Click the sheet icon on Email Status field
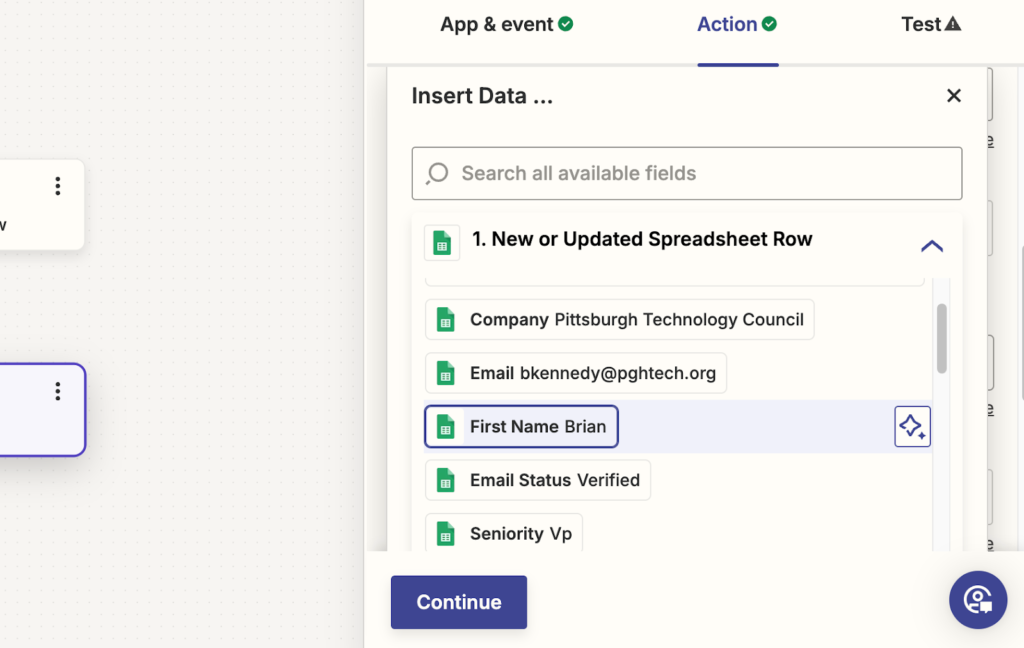Viewport: 1024px width, 648px height. pos(446,480)
